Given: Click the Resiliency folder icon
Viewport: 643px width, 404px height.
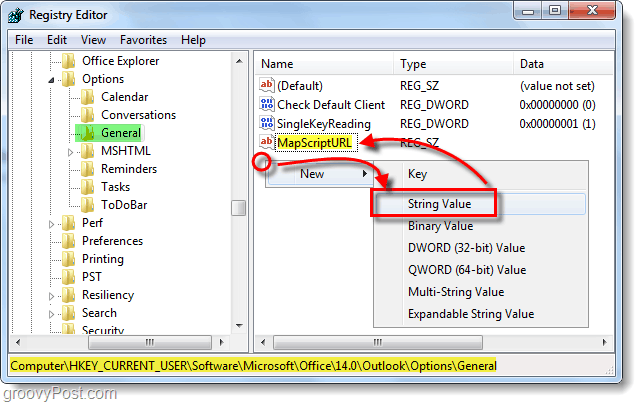Looking at the screenshot, I should 69,296.
